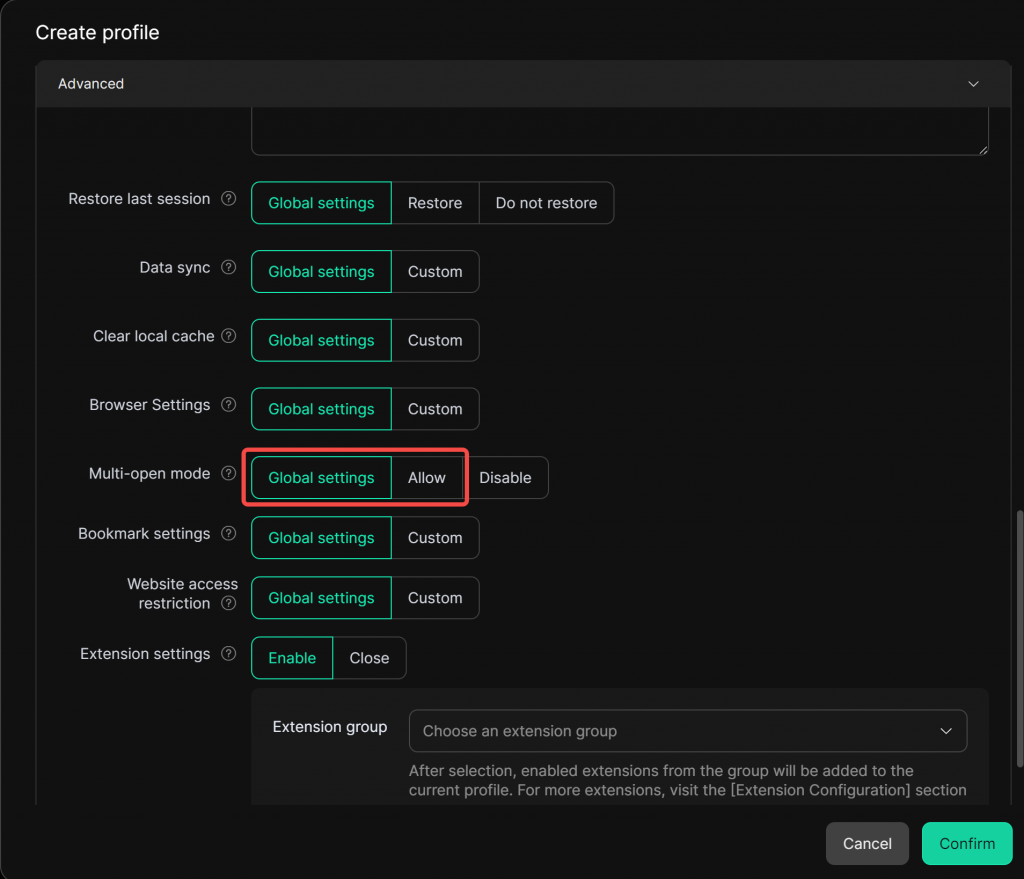Image resolution: width=1024 pixels, height=879 pixels.
Task: Click the dialog's vertical scrollbar
Action: [1019, 640]
